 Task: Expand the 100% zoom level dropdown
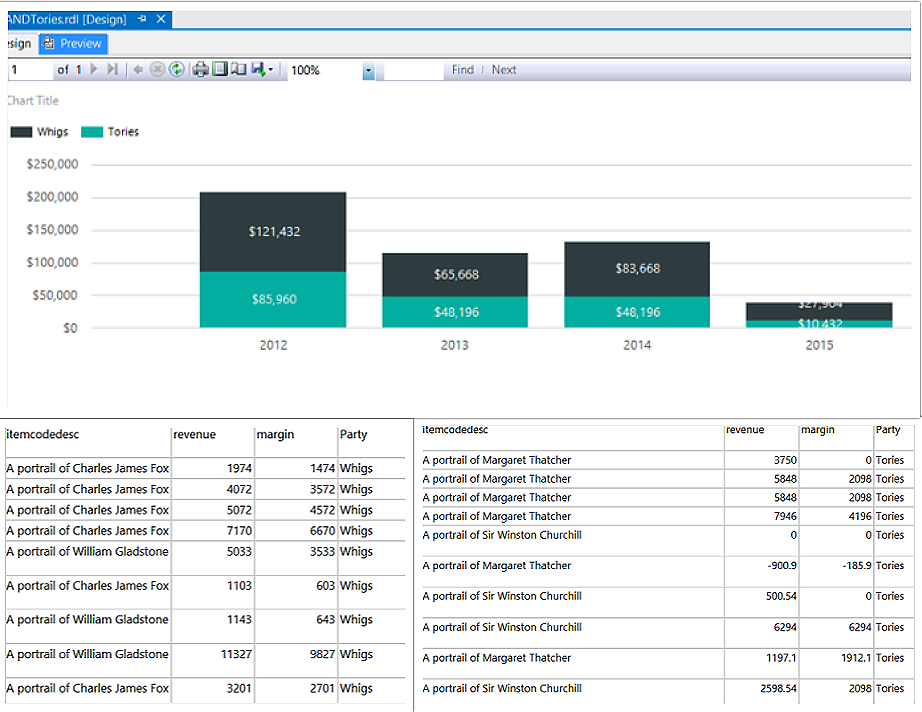tap(368, 71)
